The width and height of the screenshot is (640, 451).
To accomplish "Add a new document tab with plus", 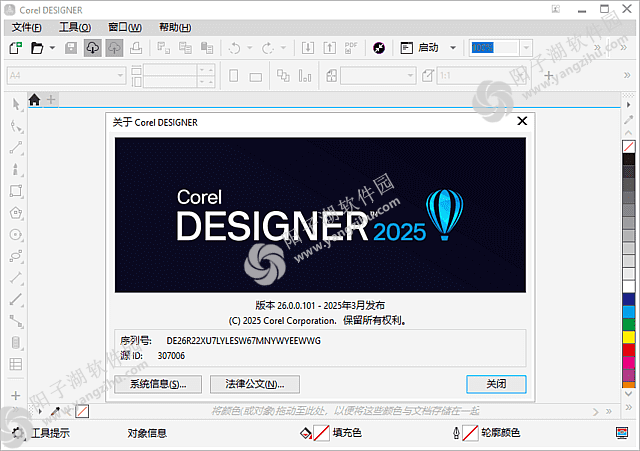I will [x=51, y=100].
